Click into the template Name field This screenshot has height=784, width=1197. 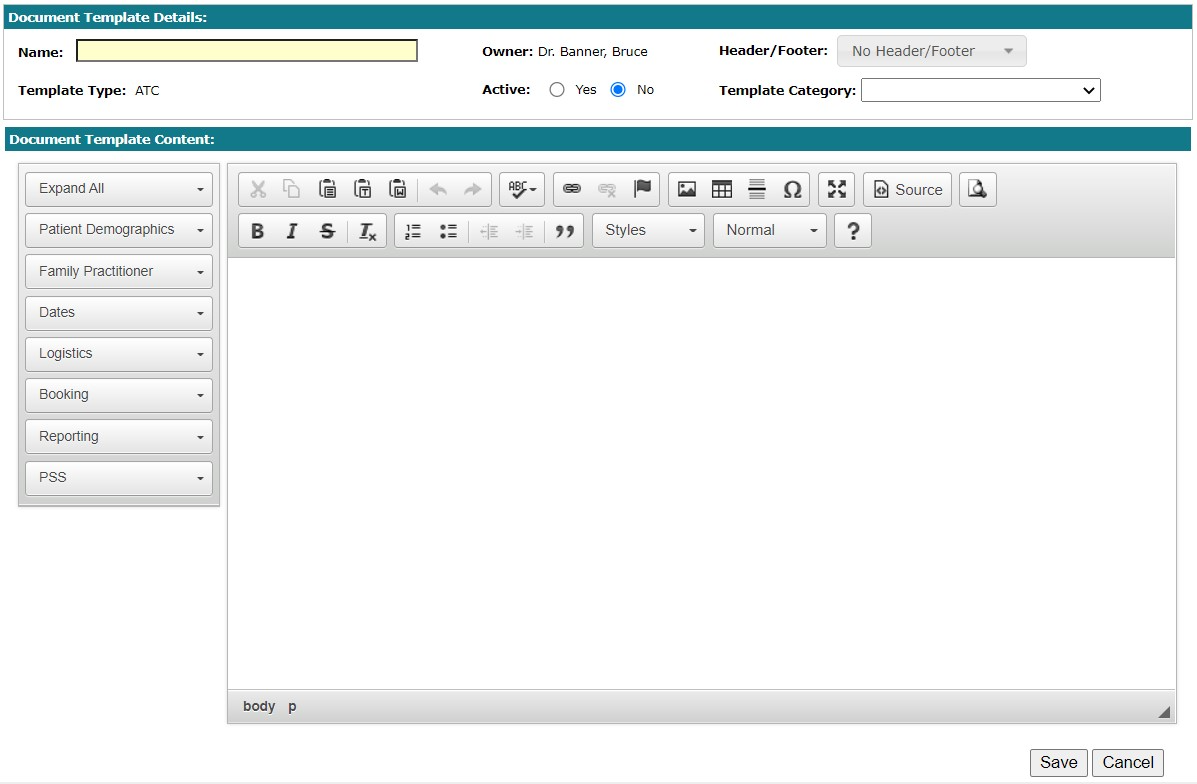[x=247, y=51]
